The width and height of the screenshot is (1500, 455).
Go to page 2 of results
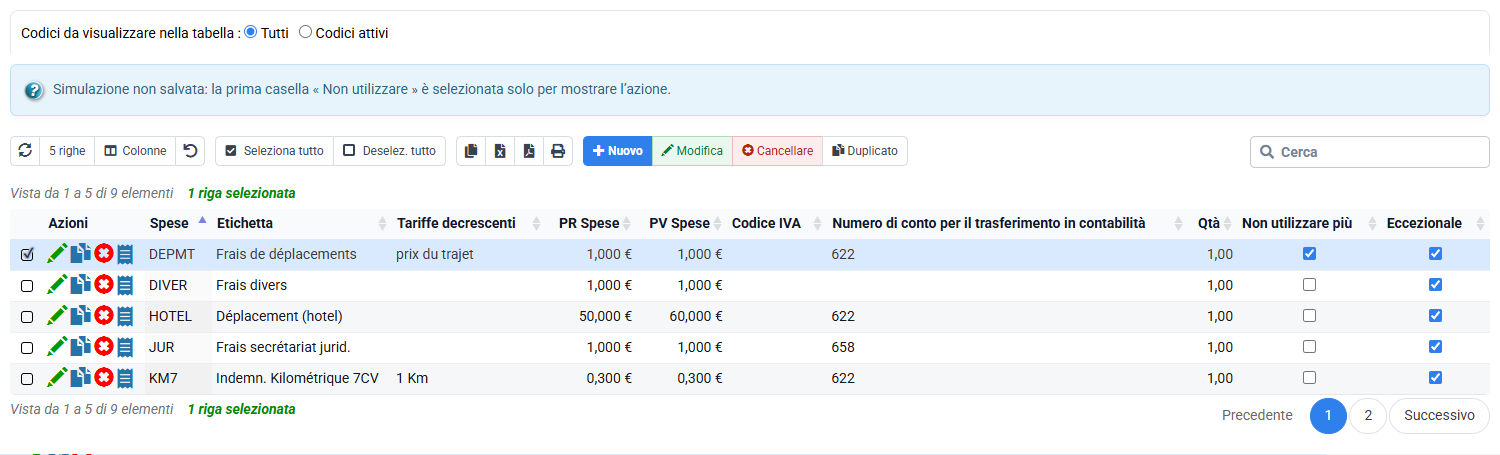[x=1368, y=415]
